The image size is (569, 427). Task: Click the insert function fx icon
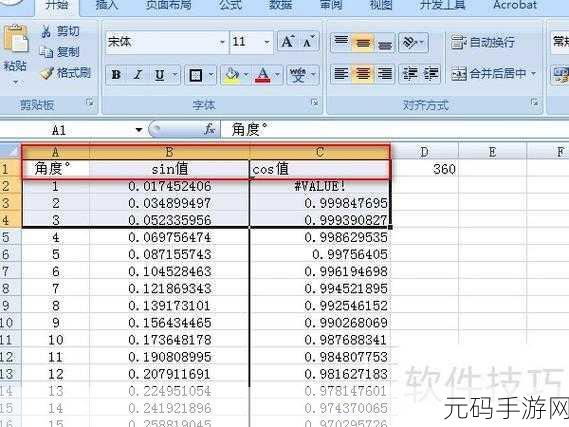pos(209,129)
